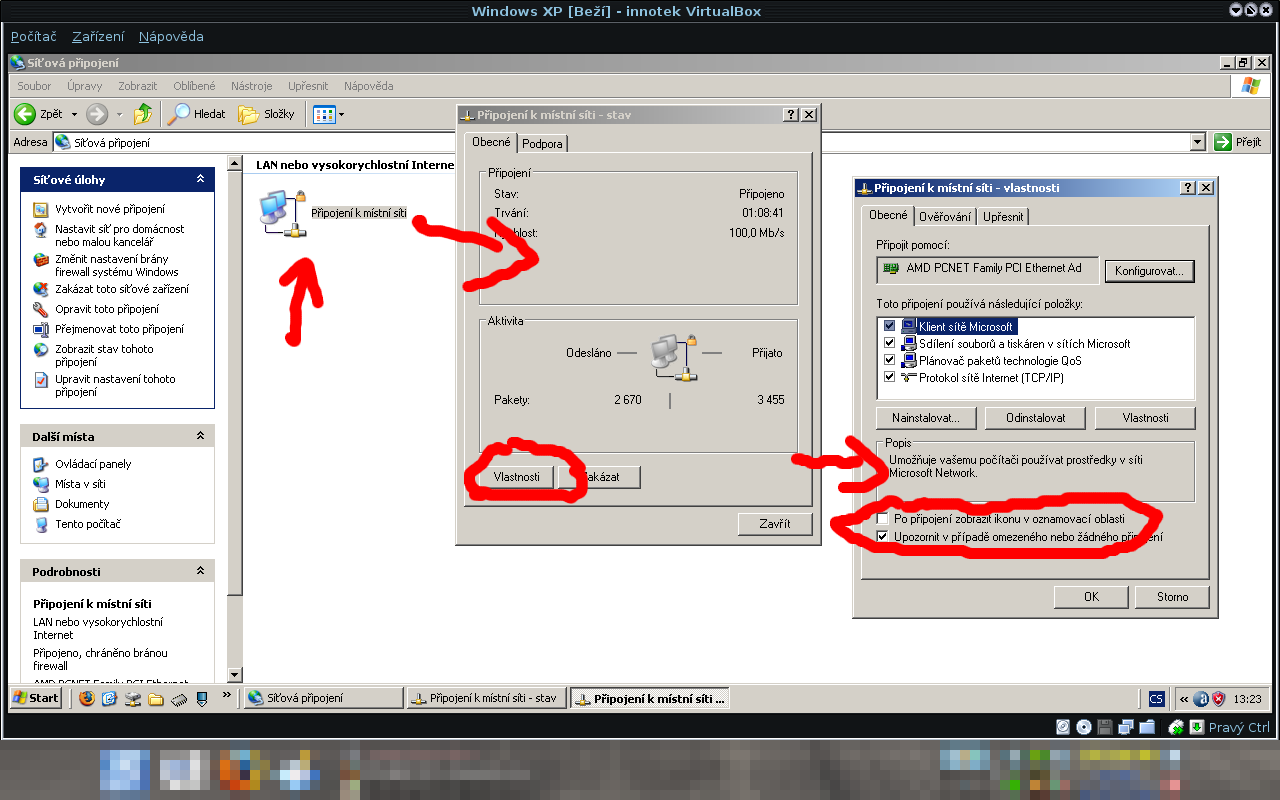Click the Zavřít button in status dialog
Screen dimensions: 1280x800
pyautogui.click(x=775, y=523)
